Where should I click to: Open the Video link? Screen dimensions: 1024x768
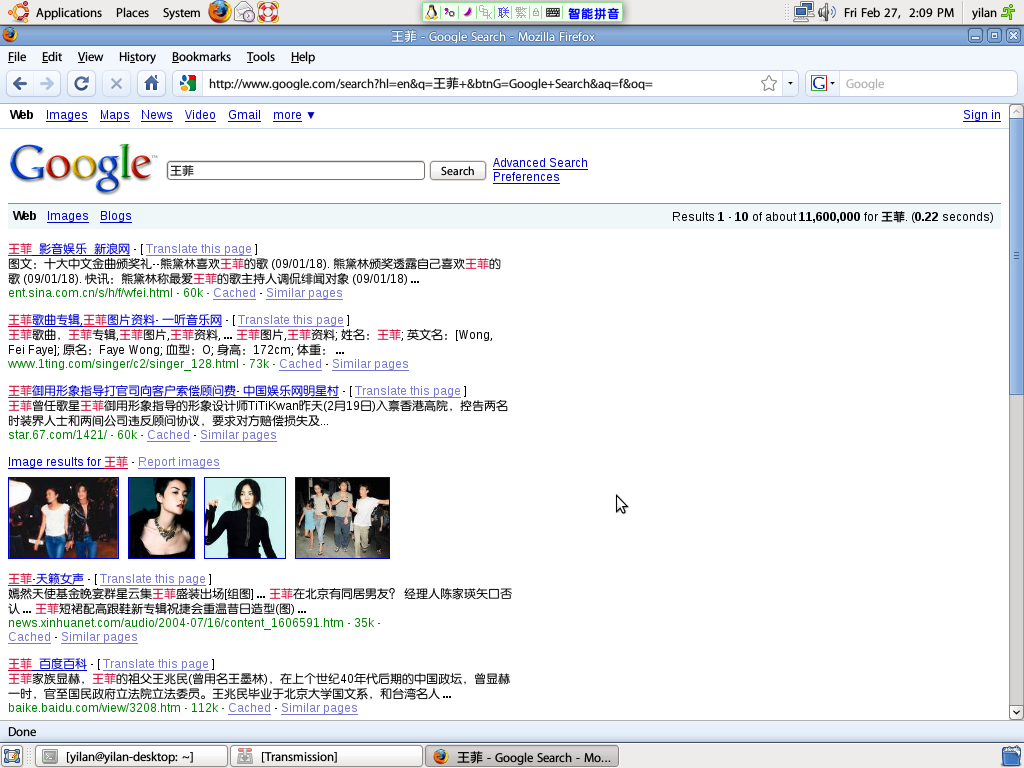[200, 115]
